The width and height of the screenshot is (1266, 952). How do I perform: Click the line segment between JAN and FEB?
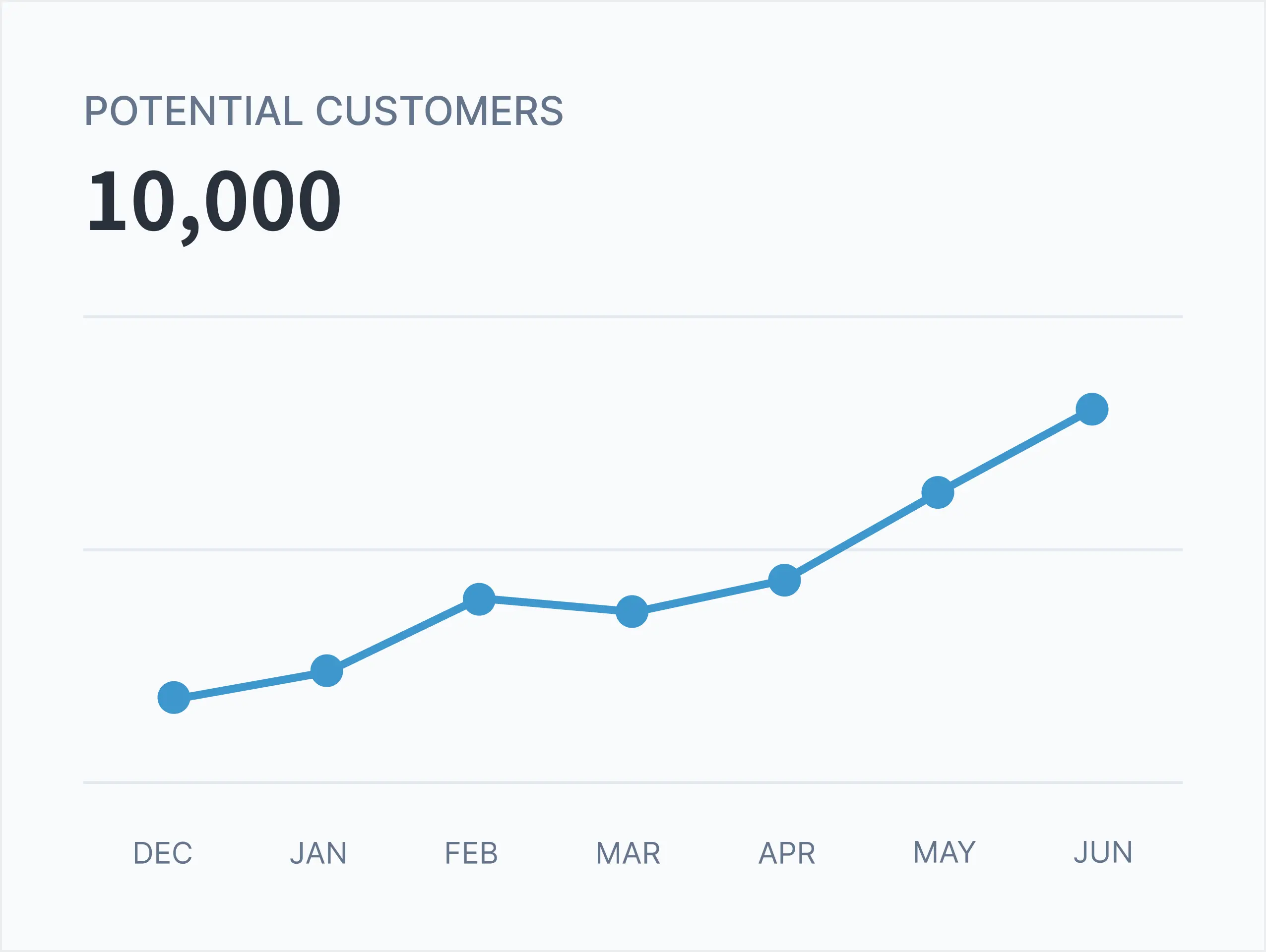point(403,635)
